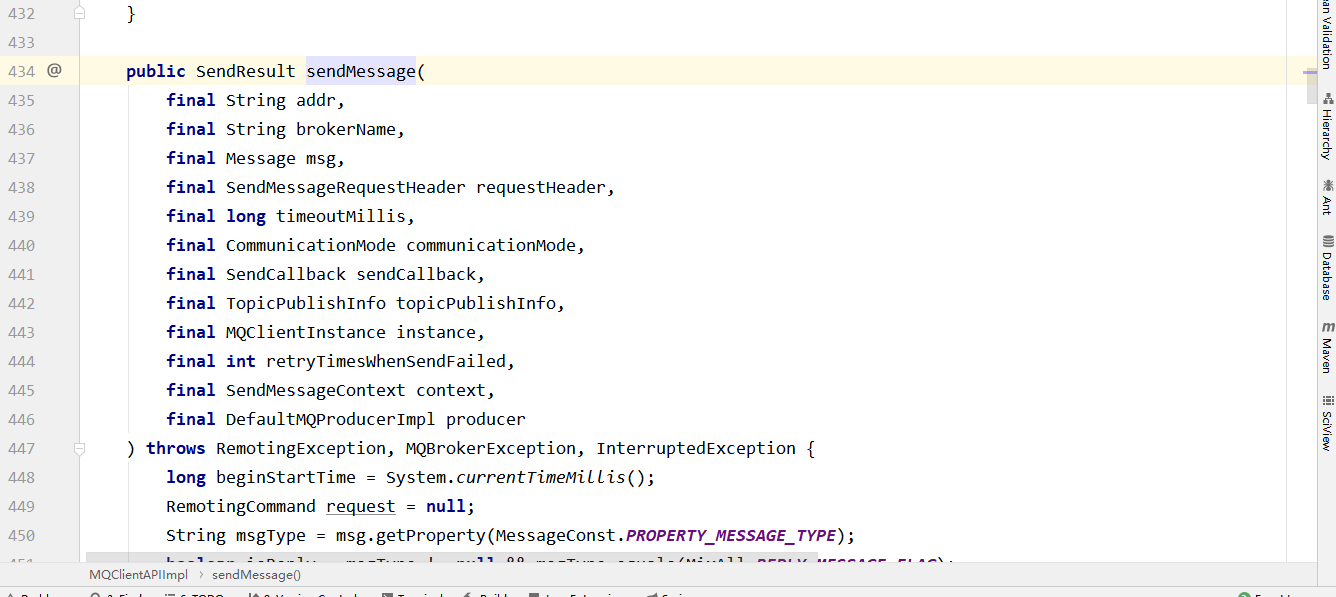
Task: Click 'SendMessageRequestHeader' on line 438
Action: click(346, 187)
